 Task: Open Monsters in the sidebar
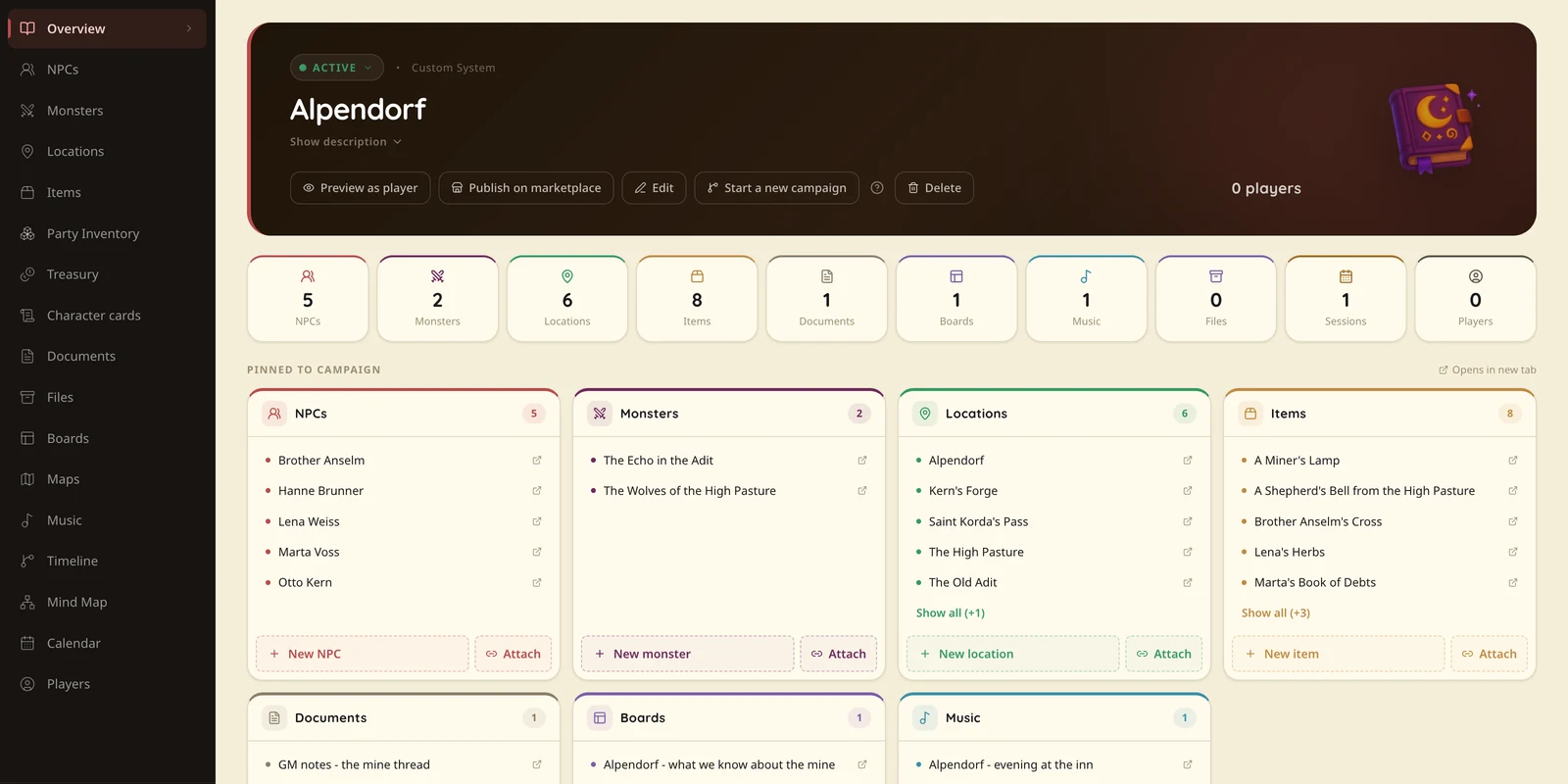pos(108,111)
